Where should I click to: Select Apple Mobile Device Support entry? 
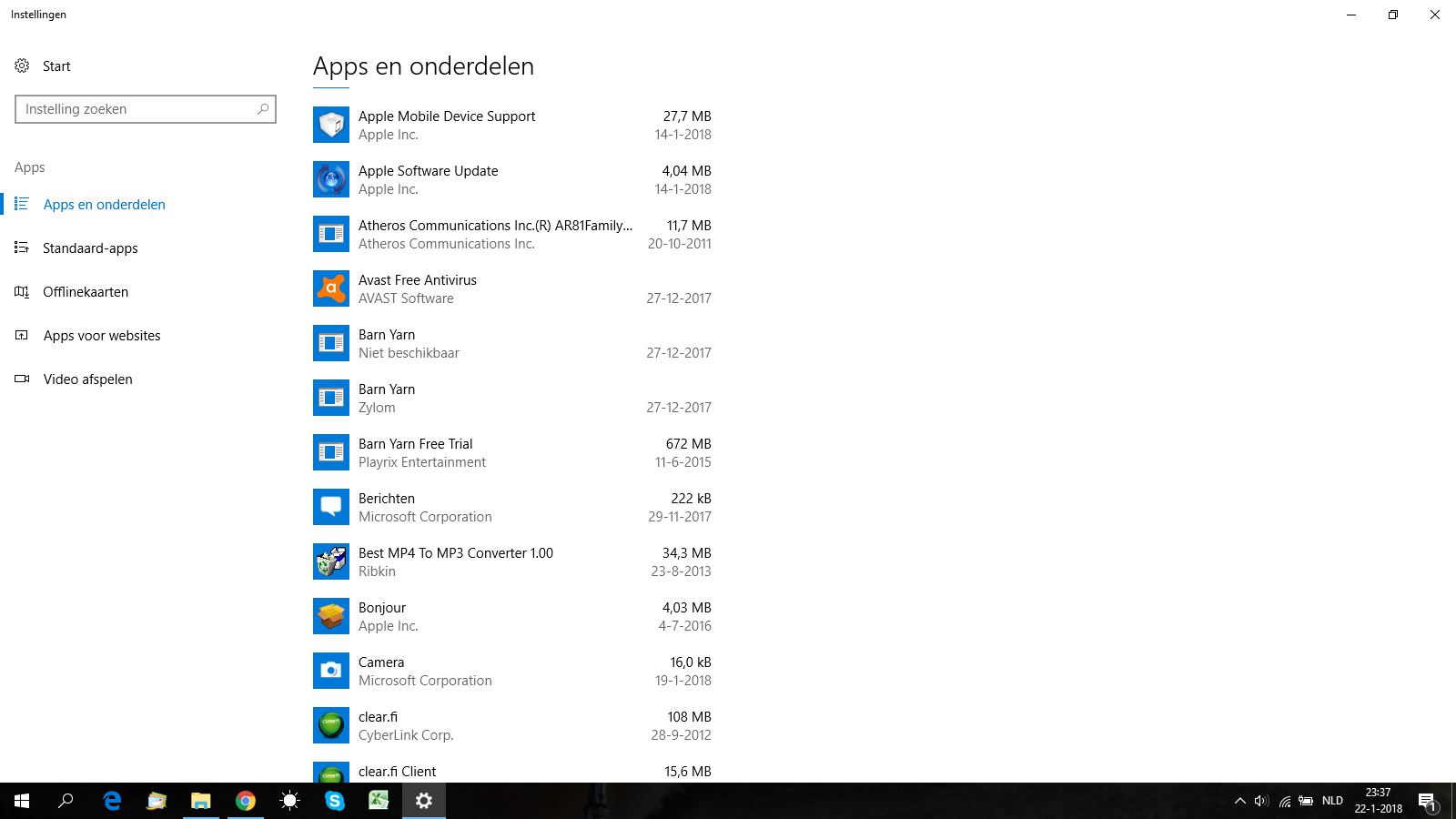(513, 125)
